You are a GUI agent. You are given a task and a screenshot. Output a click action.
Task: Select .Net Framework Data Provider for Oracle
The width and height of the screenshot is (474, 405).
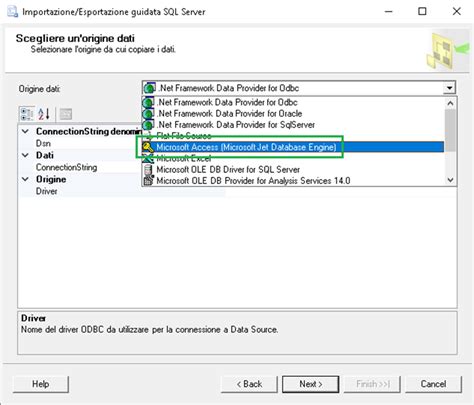point(293,114)
